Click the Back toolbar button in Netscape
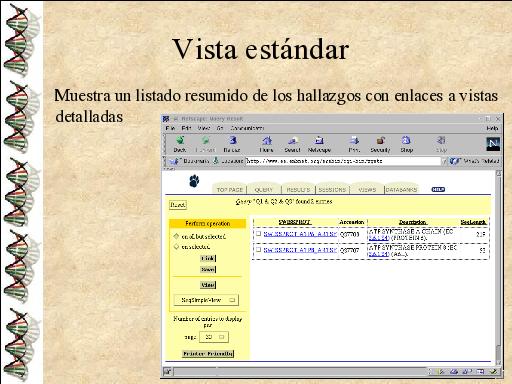512x384 pixels. click(x=180, y=144)
